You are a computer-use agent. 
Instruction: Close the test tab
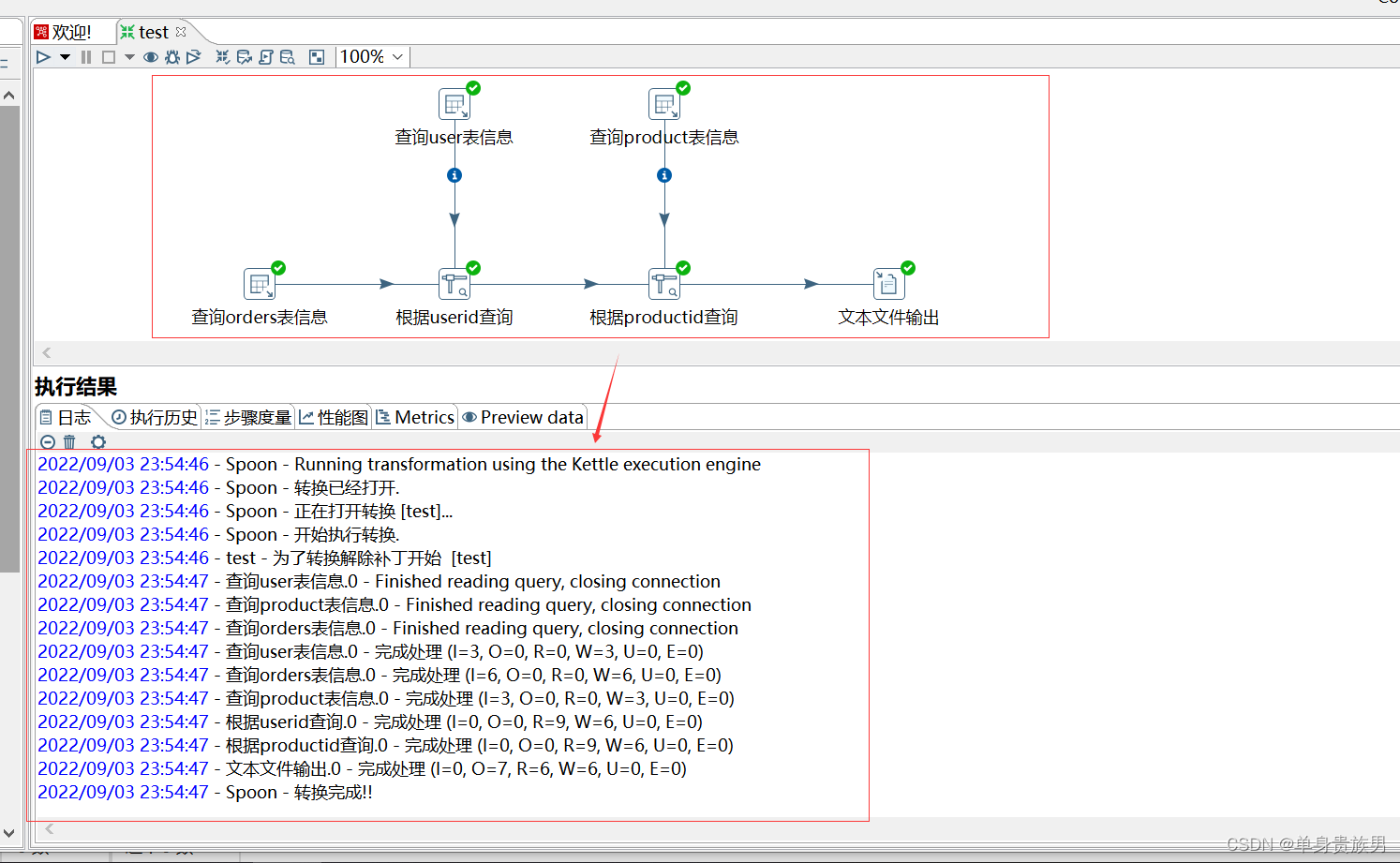click(181, 32)
